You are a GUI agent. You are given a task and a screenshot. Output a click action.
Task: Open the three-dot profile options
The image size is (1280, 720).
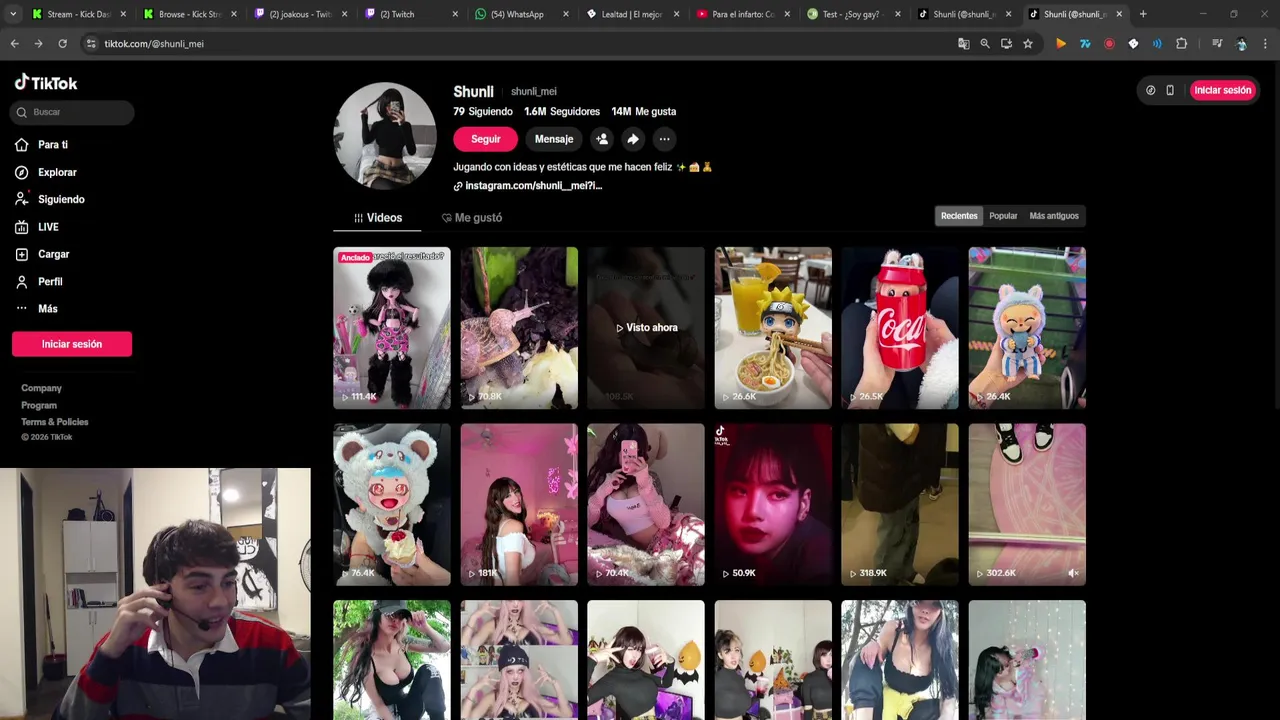(x=664, y=139)
